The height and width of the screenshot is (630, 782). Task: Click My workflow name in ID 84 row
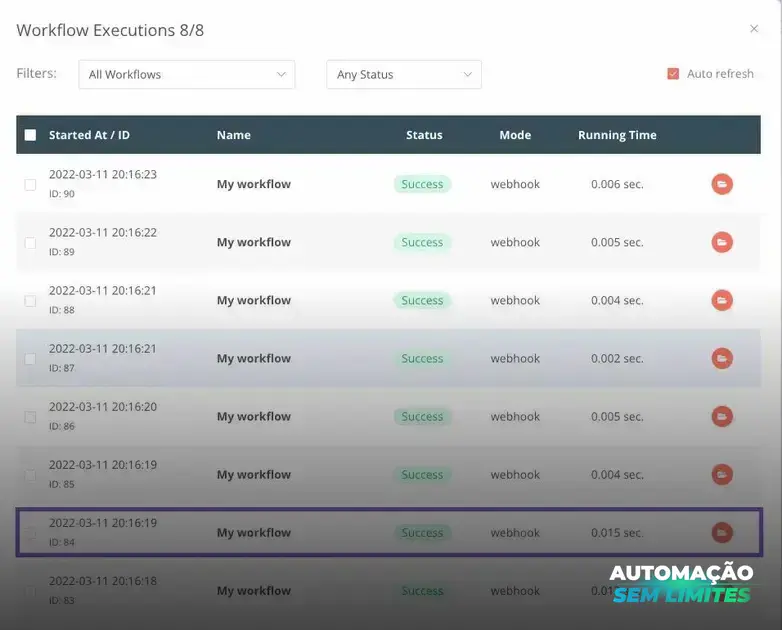[x=253, y=533]
